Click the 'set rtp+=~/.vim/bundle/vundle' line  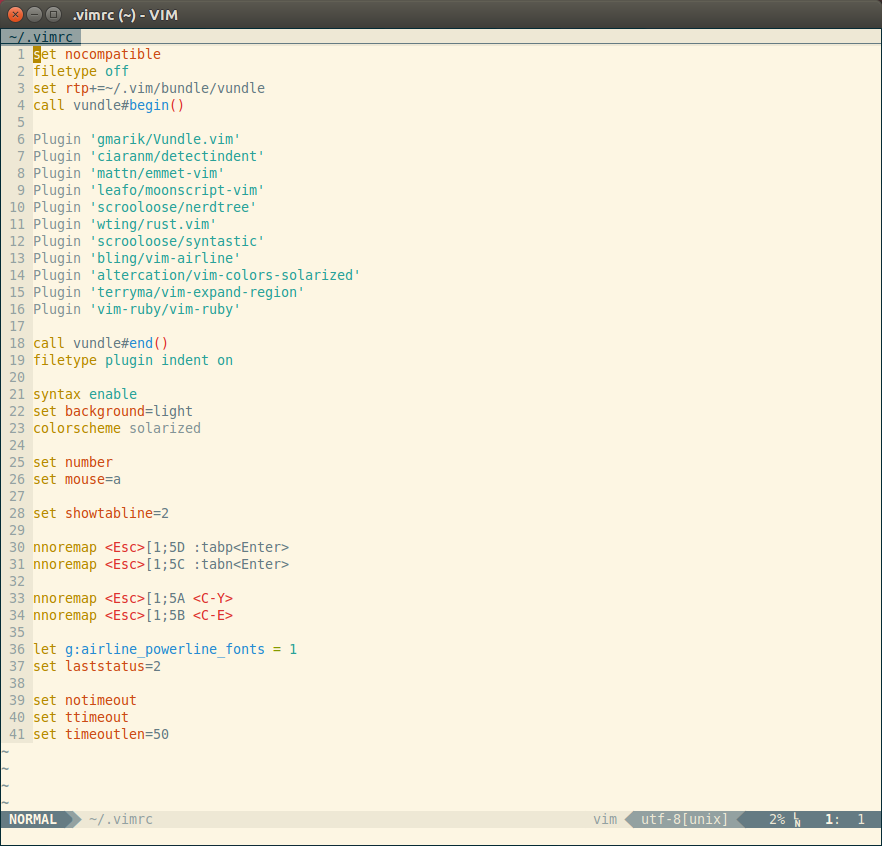click(x=148, y=88)
